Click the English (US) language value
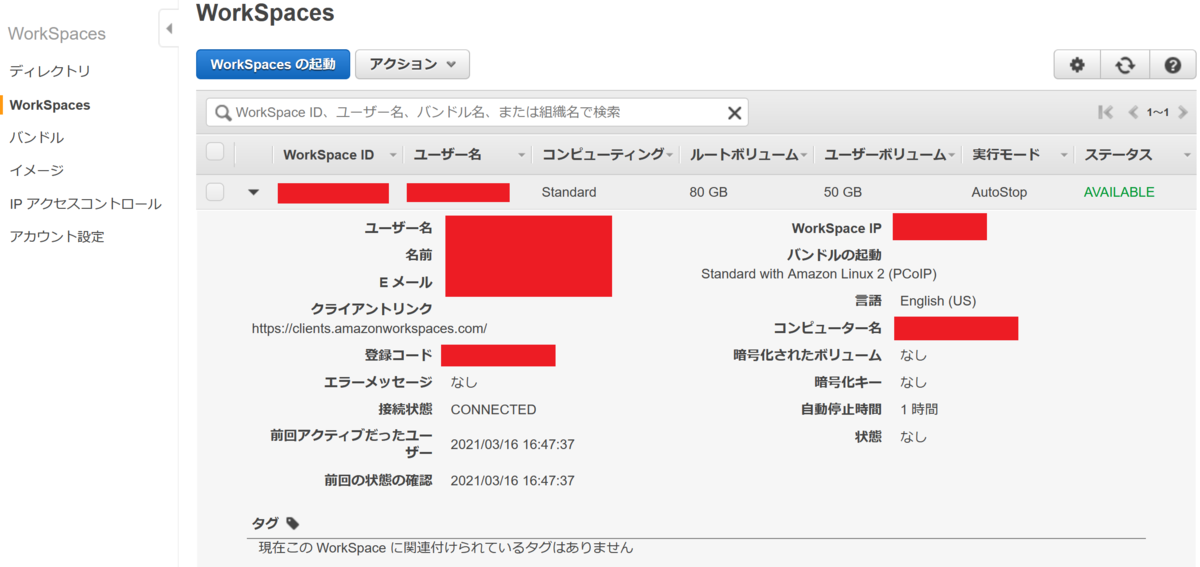1200x567 pixels. click(938, 300)
